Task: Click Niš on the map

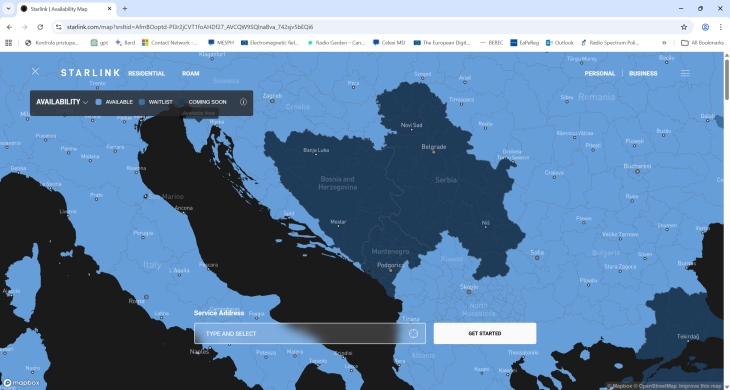Action: point(486,223)
